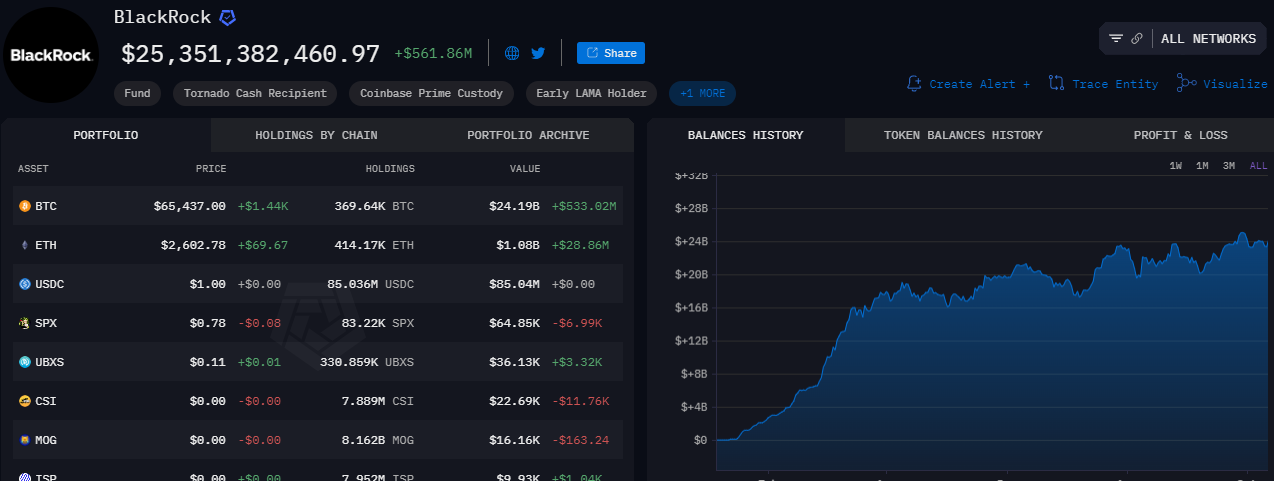Open the SPX asset name
This screenshot has width=1274, height=481.
point(46,323)
